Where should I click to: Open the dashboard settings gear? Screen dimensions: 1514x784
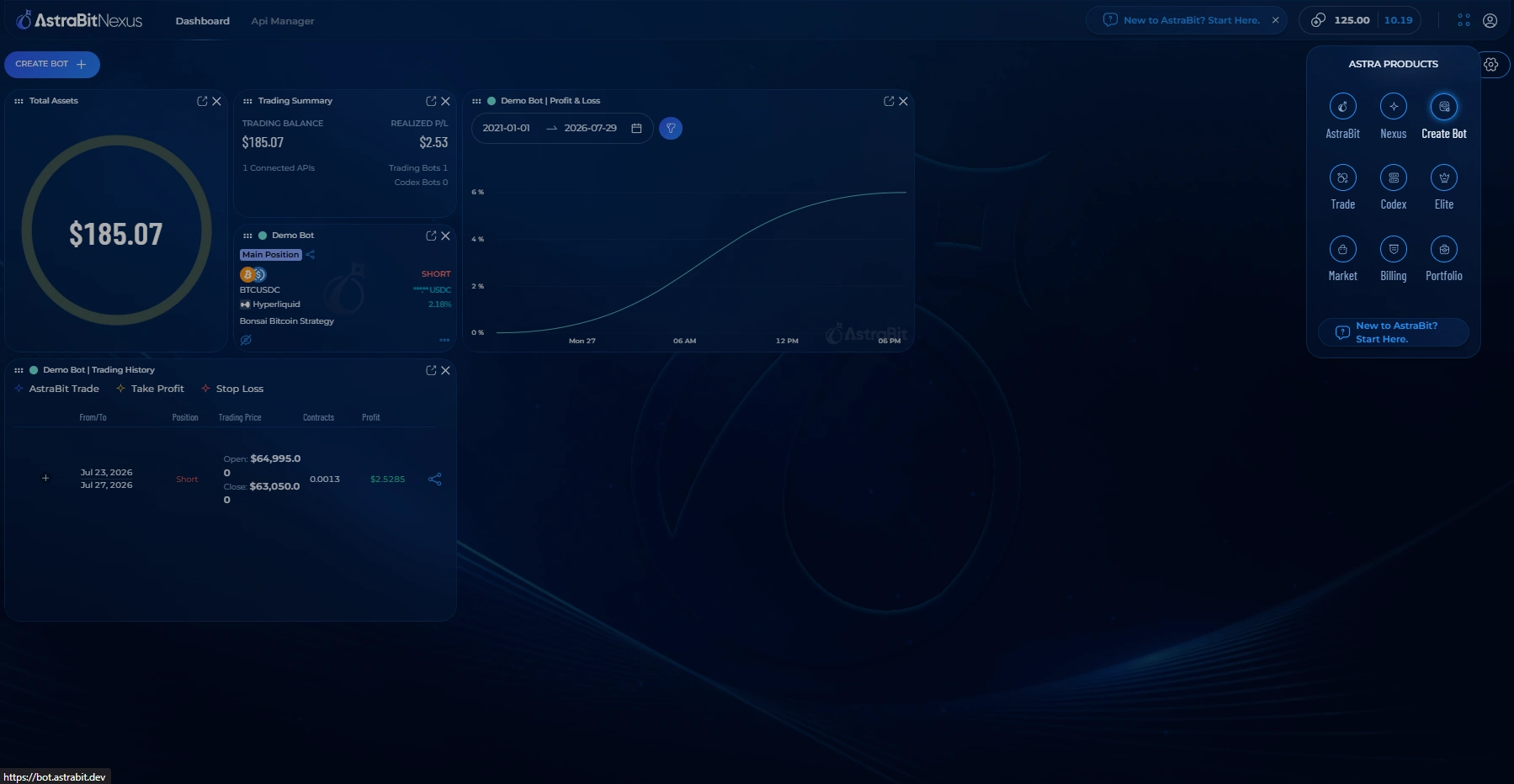(x=1491, y=65)
